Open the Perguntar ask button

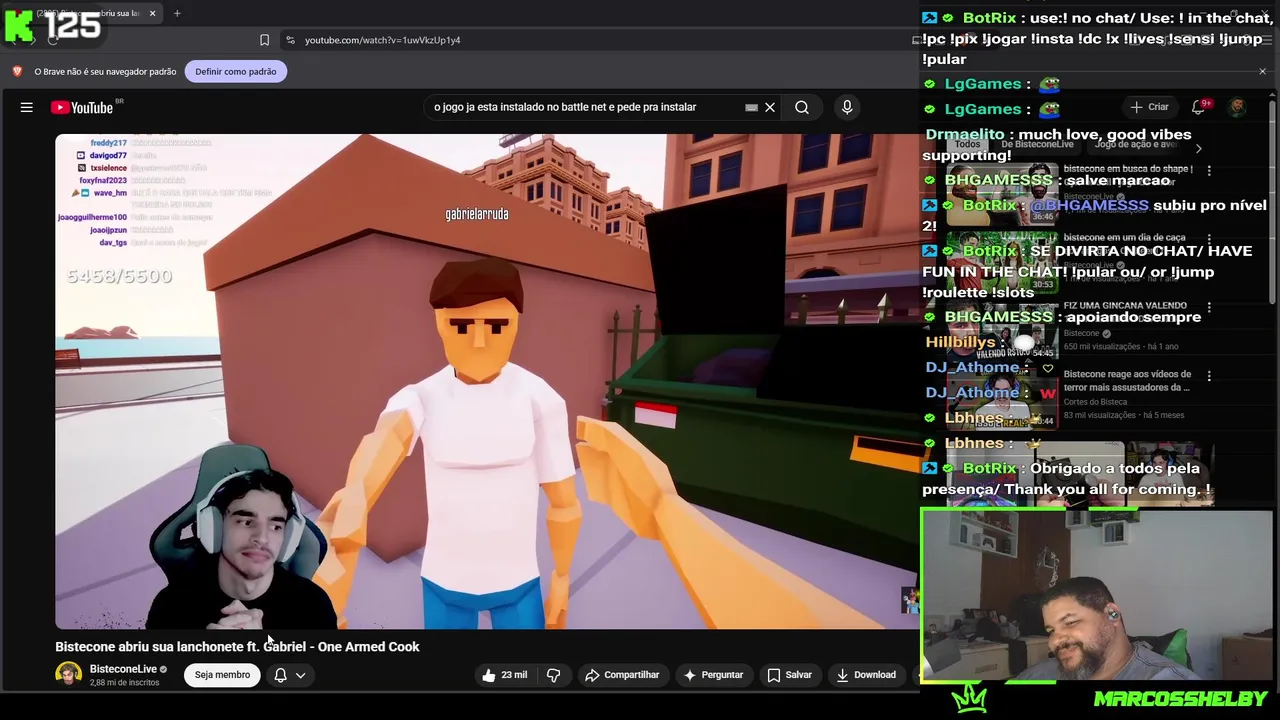(x=713, y=675)
